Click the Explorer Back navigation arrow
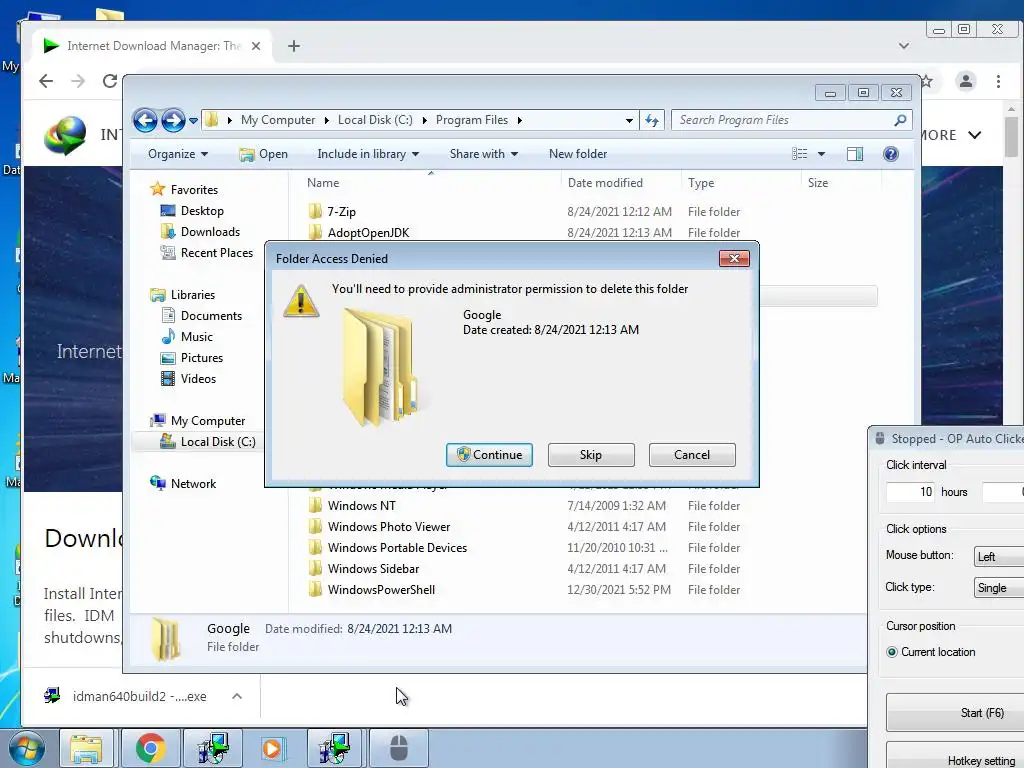The image size is (1024, 768). coord(145,120)
